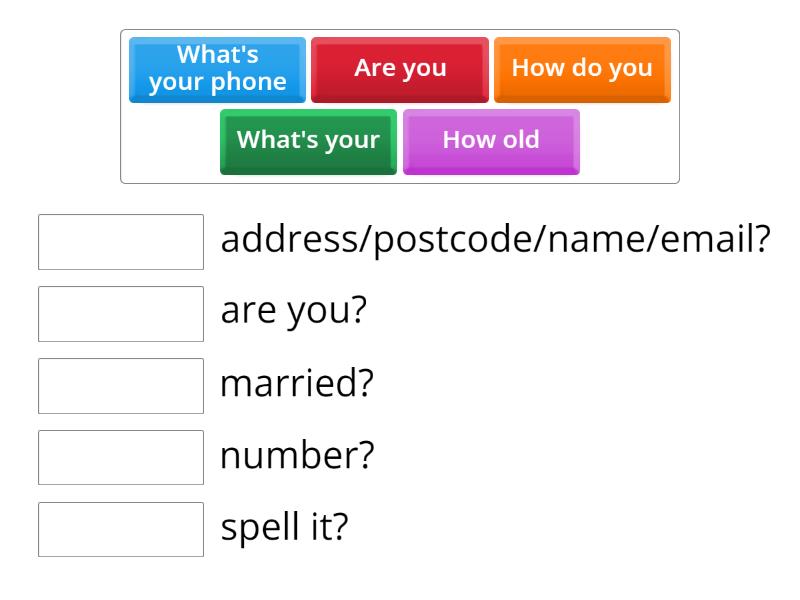The width and height of the screenshot is (800, 600).
Task: Select the blank box next to "are you?"
Action: (x=121, y=314)
